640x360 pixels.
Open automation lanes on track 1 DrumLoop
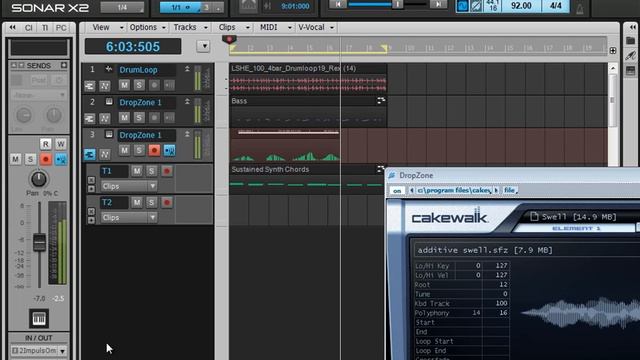pos(104,86)
